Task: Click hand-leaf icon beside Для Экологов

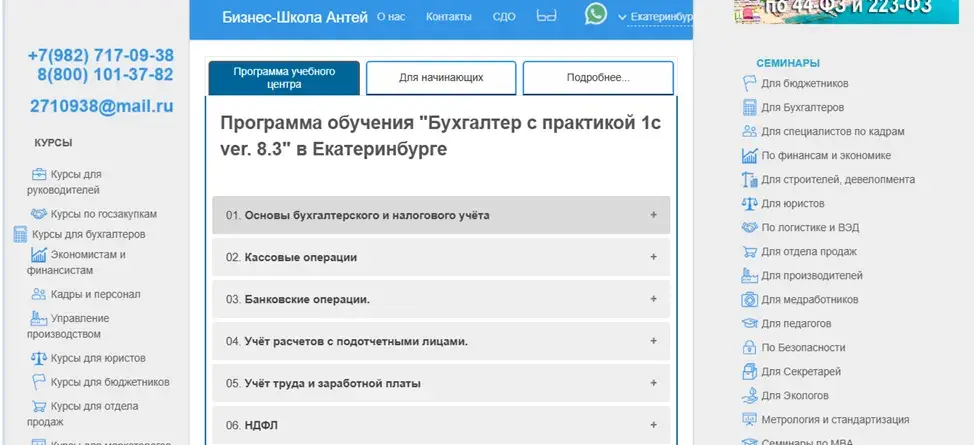Action: [750, 395]
